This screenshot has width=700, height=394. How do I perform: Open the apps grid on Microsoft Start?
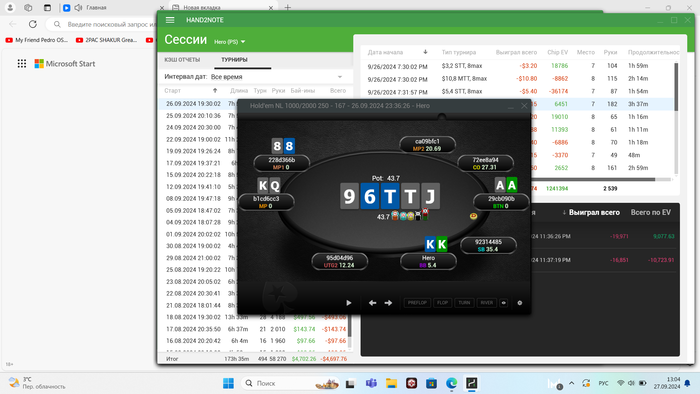(x=21, y=64)
